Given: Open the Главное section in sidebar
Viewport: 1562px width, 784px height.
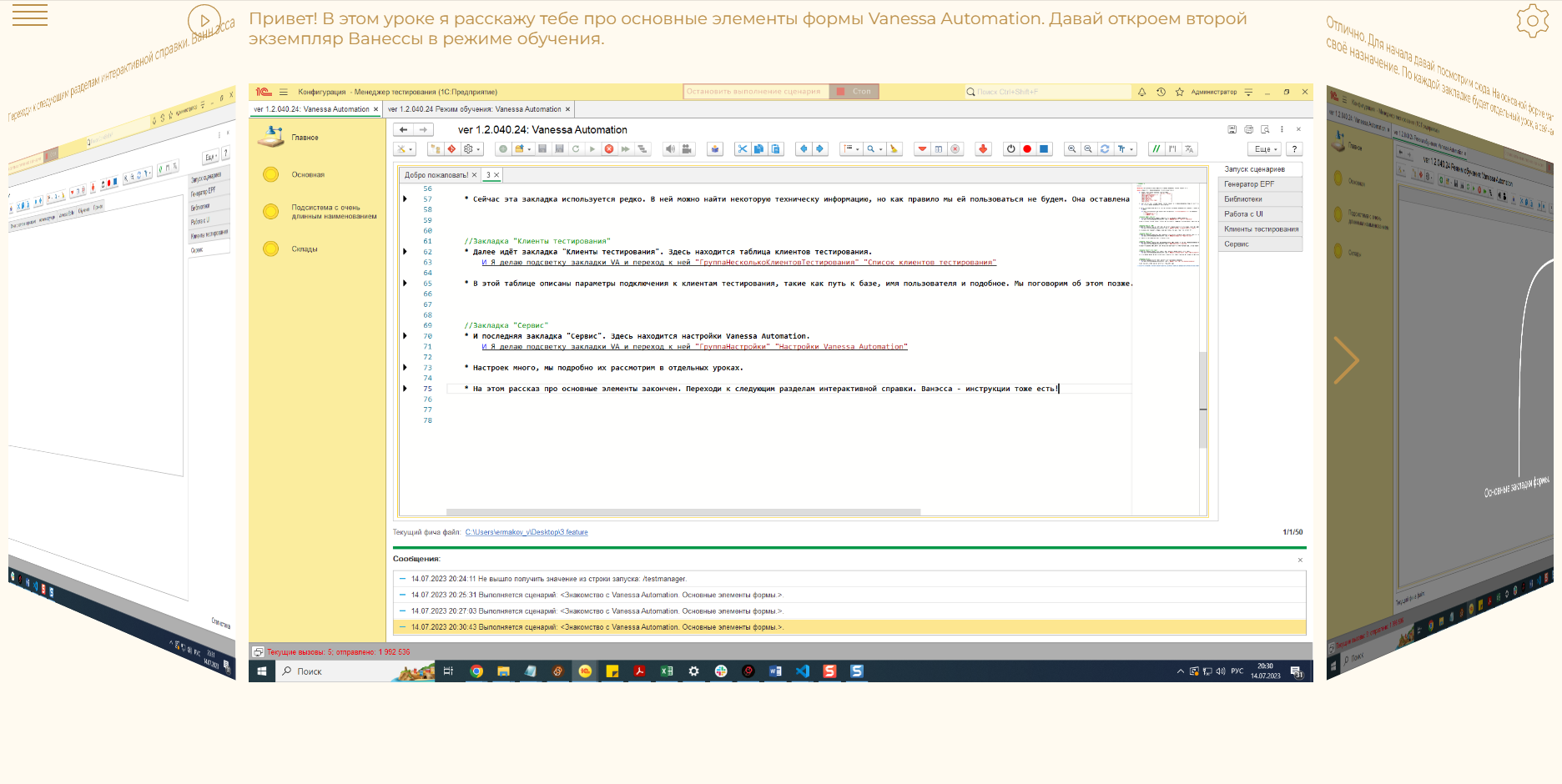Looking at the screenshot, I should pos(305,138).
